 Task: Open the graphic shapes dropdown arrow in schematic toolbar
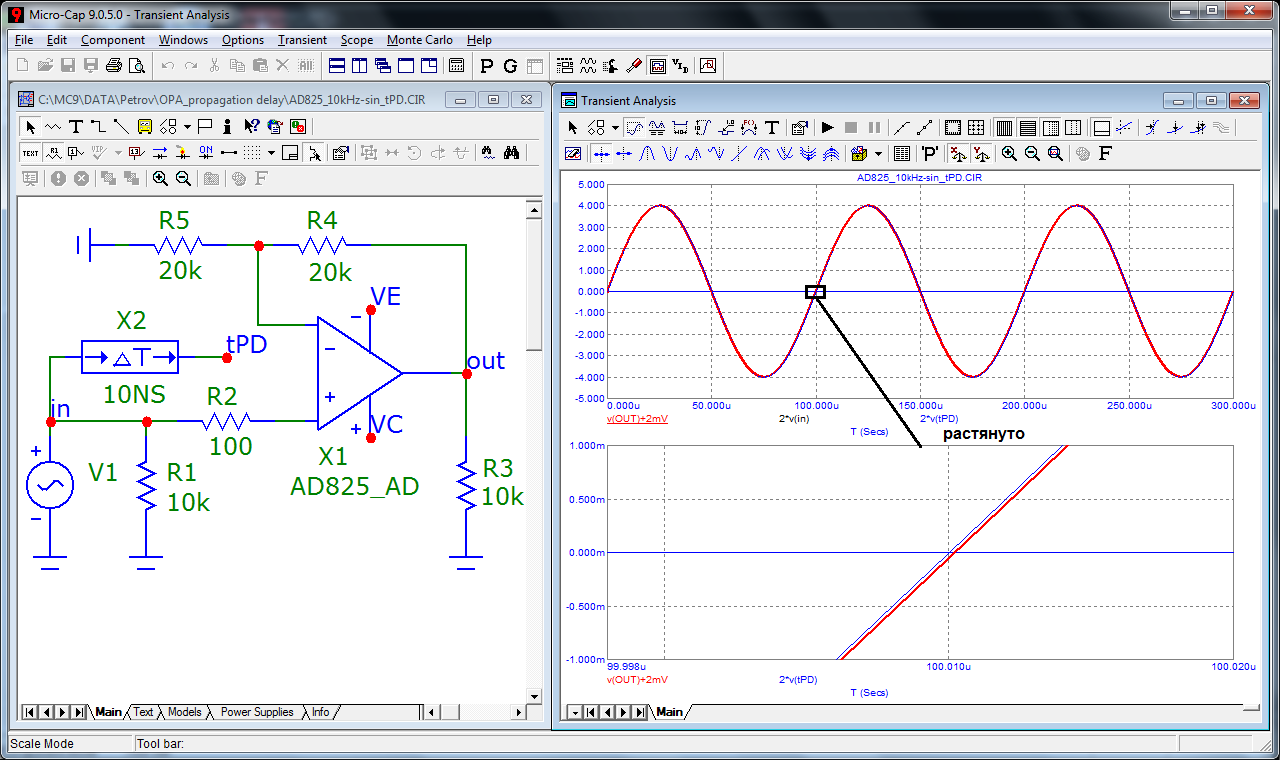click(189, 126)
